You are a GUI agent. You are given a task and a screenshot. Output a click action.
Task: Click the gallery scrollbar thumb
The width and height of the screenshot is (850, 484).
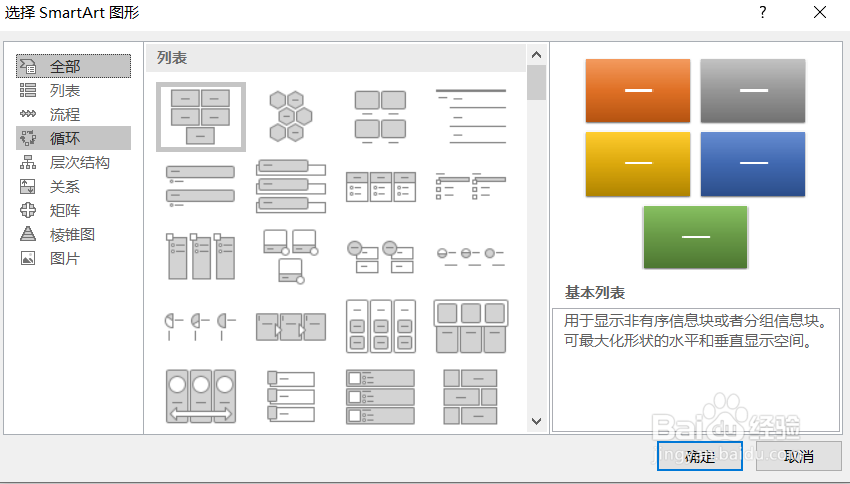click(x=537, y=82)
